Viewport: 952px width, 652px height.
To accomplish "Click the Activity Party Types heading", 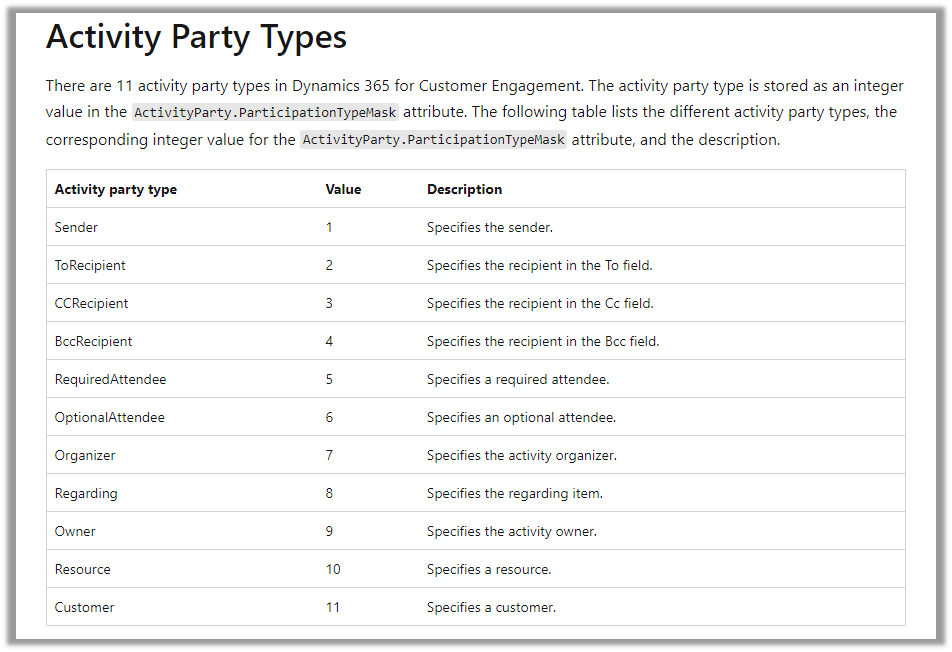I will pos(196,38).
